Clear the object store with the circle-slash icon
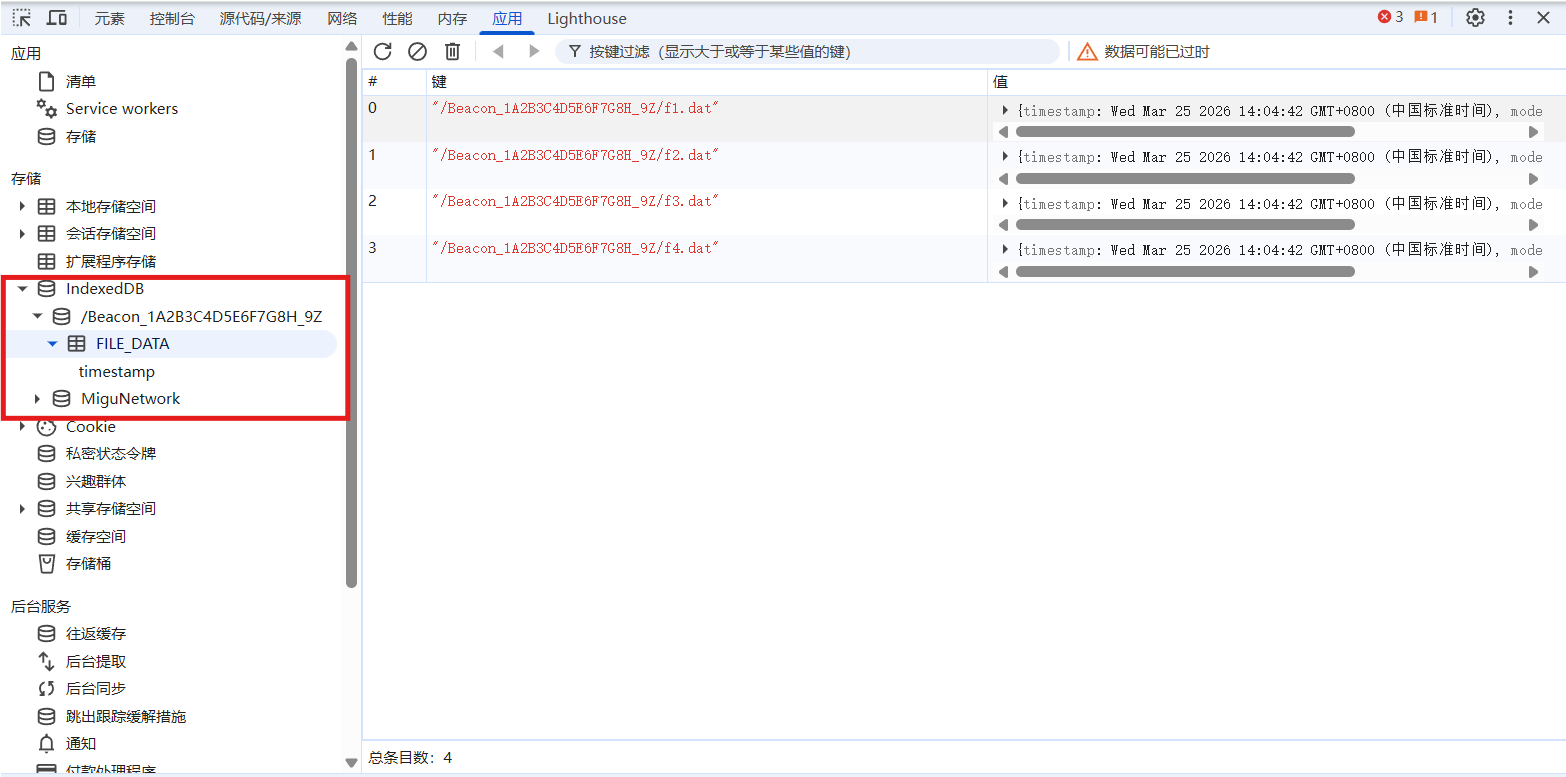 click(418, 52)
